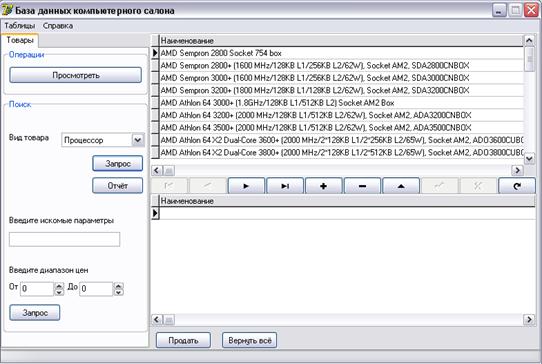
Task: Click the upper grid scroll-down arrow
Action: 529,159
